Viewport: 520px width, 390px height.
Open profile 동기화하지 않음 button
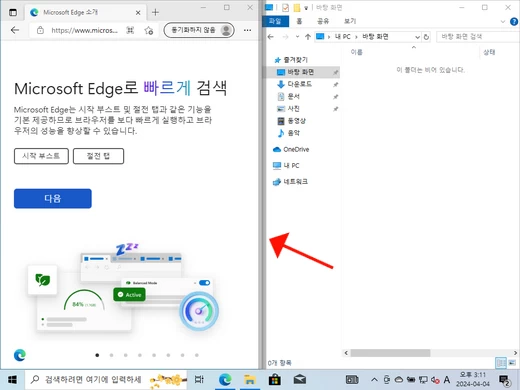point(199,30)
